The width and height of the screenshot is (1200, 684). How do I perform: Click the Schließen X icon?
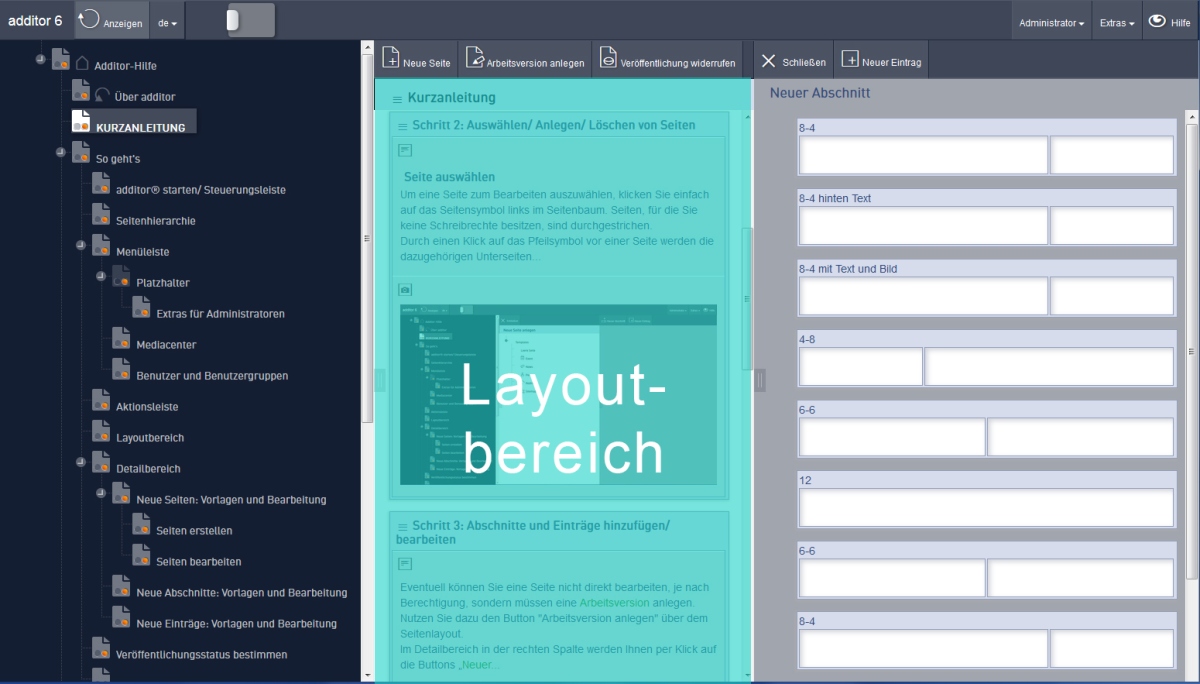coord(768,61)
